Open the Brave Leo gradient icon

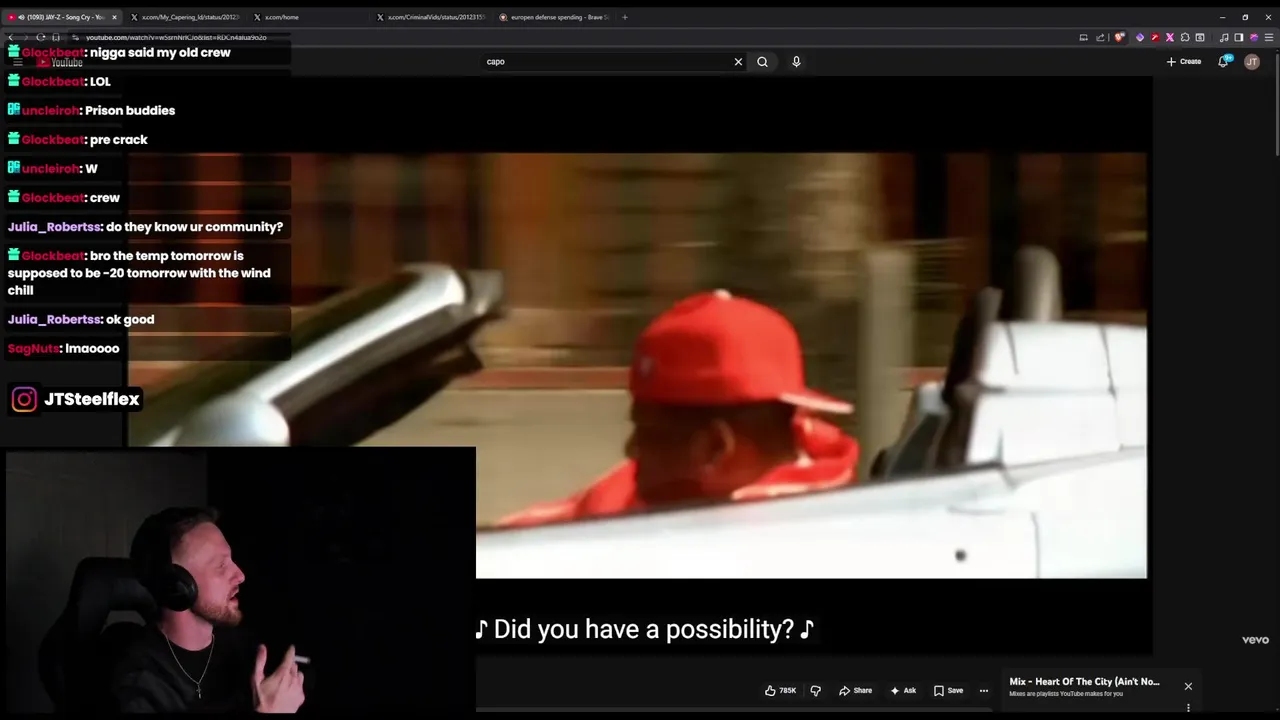(x=1253, y=37)
